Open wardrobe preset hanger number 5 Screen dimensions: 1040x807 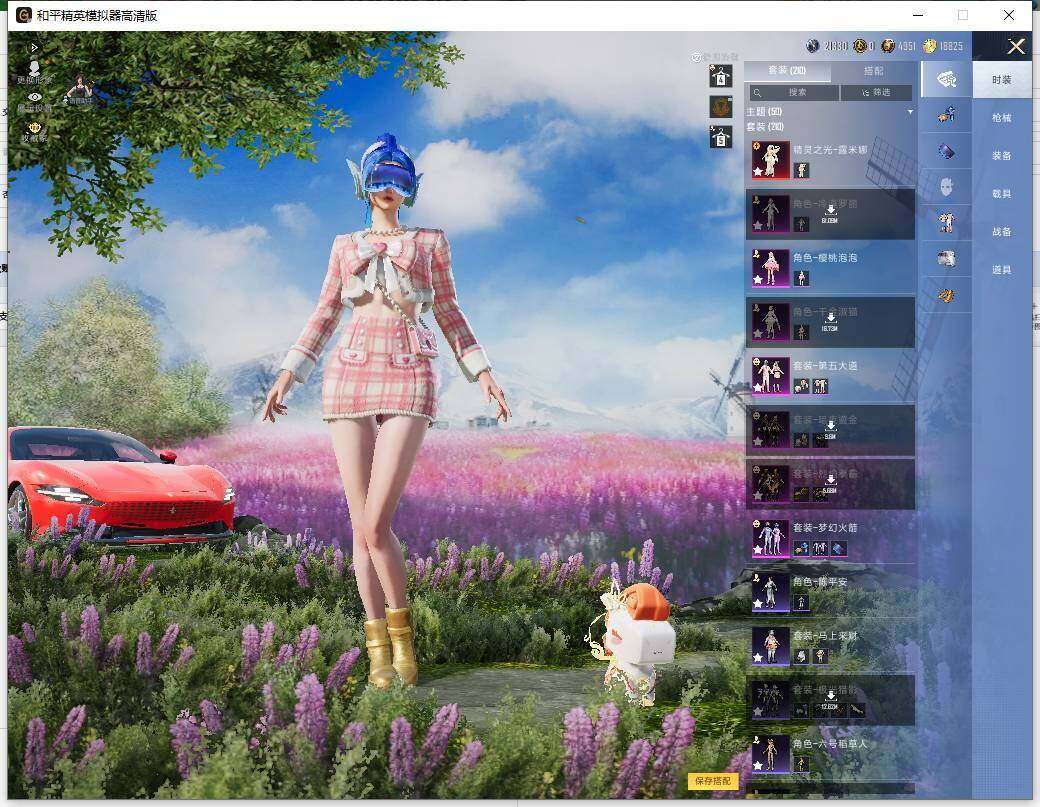point(721,137)
